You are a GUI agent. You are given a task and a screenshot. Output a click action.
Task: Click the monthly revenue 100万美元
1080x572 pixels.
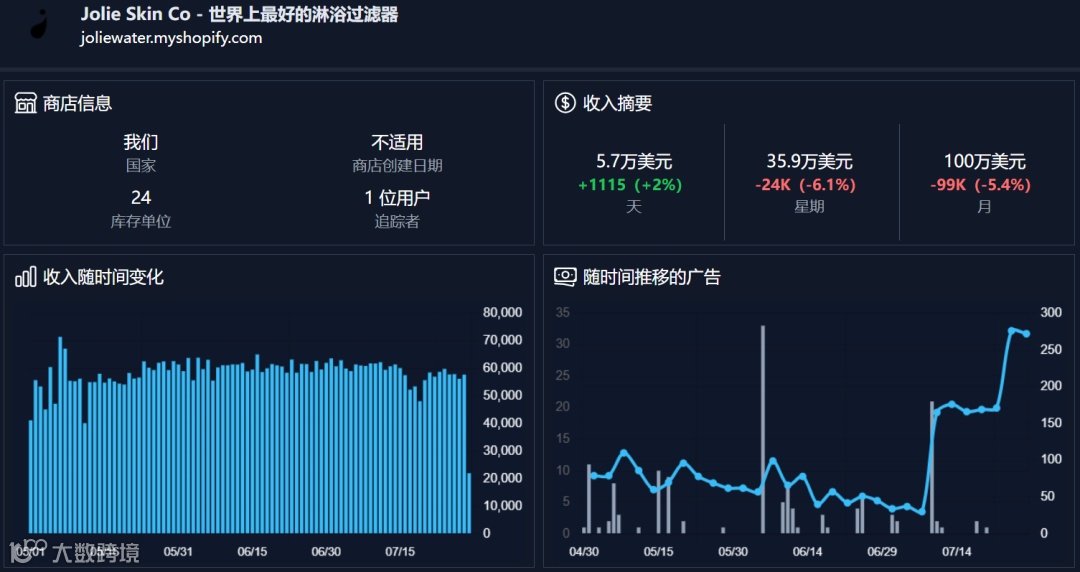984,162
